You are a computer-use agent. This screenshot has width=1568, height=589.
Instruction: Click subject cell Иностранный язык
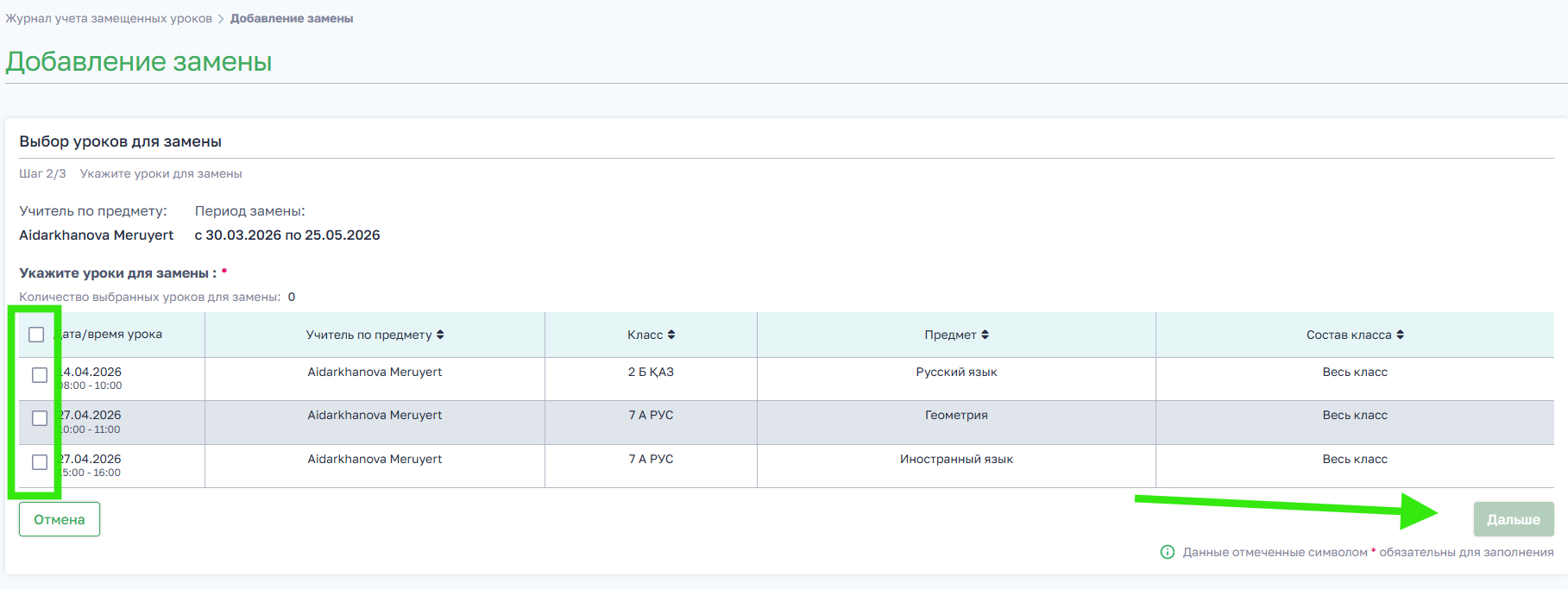pos(956,459)
